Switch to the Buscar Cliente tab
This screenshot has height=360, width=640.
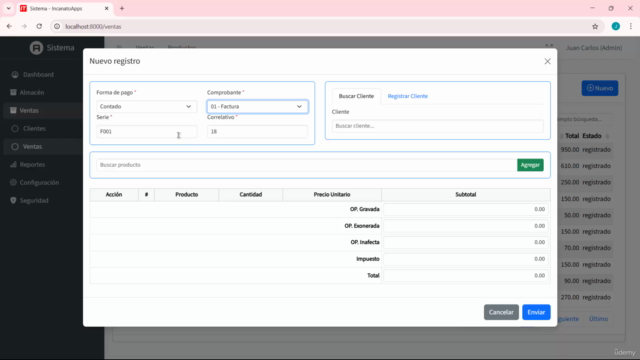pyautogui.click(x=356, y=96)
